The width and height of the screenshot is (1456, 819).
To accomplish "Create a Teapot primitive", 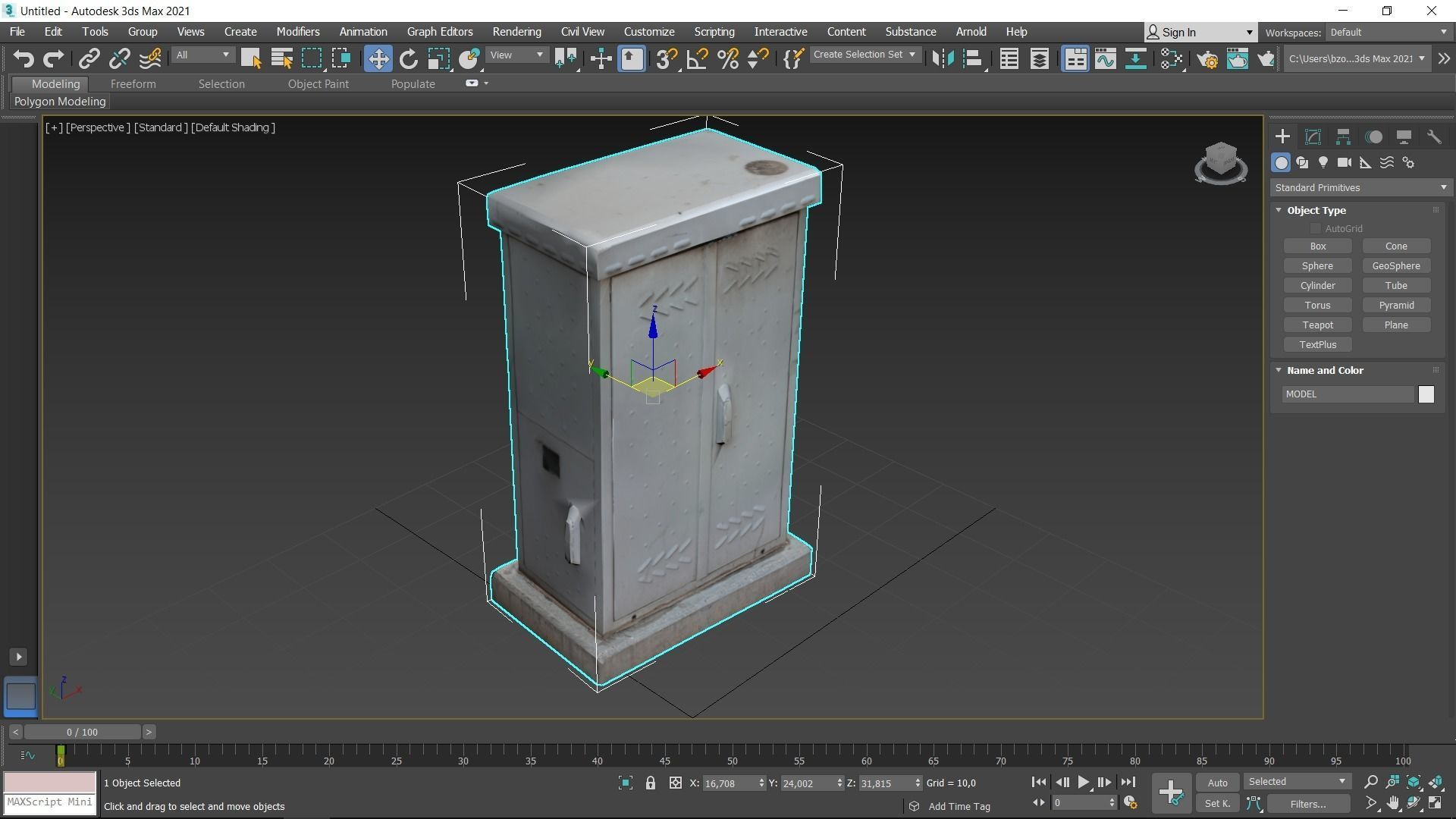I will (1317, 325).
